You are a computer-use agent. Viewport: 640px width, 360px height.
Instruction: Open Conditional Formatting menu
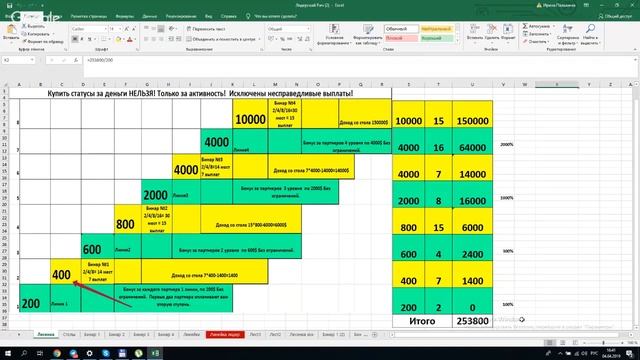click(x=334, y=34)
